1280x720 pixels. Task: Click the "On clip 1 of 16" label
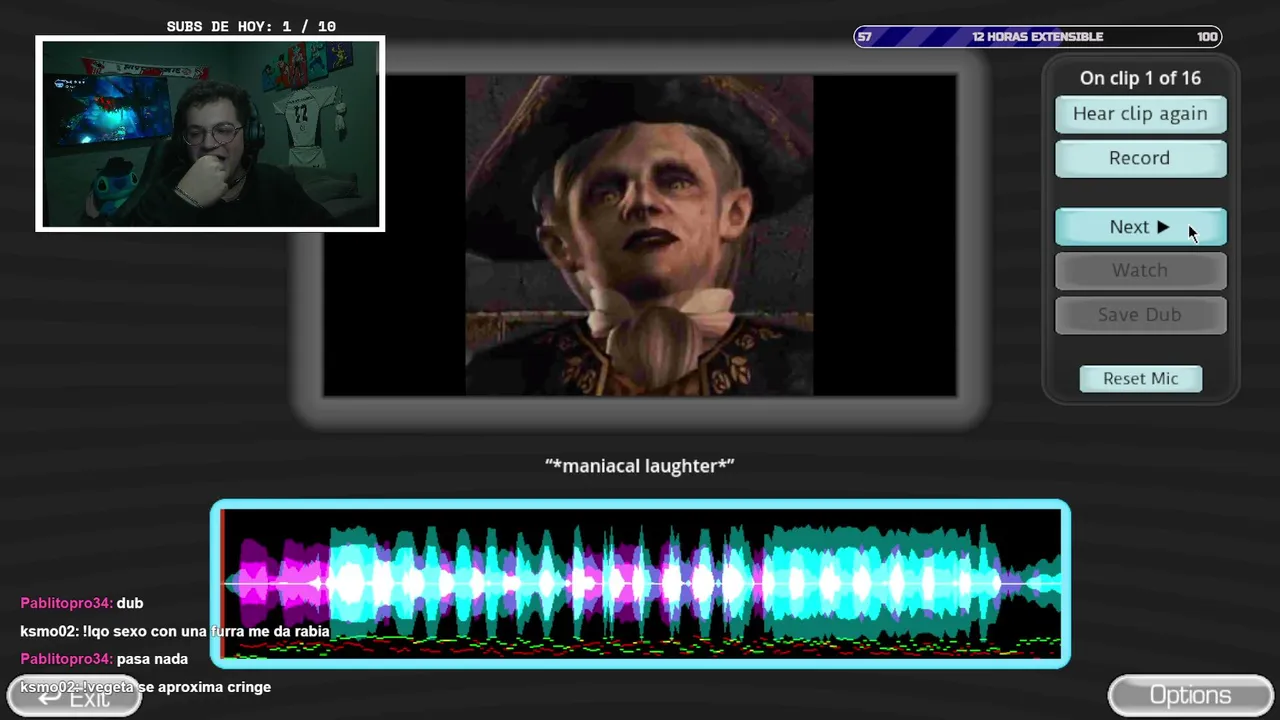[1140, 78]
